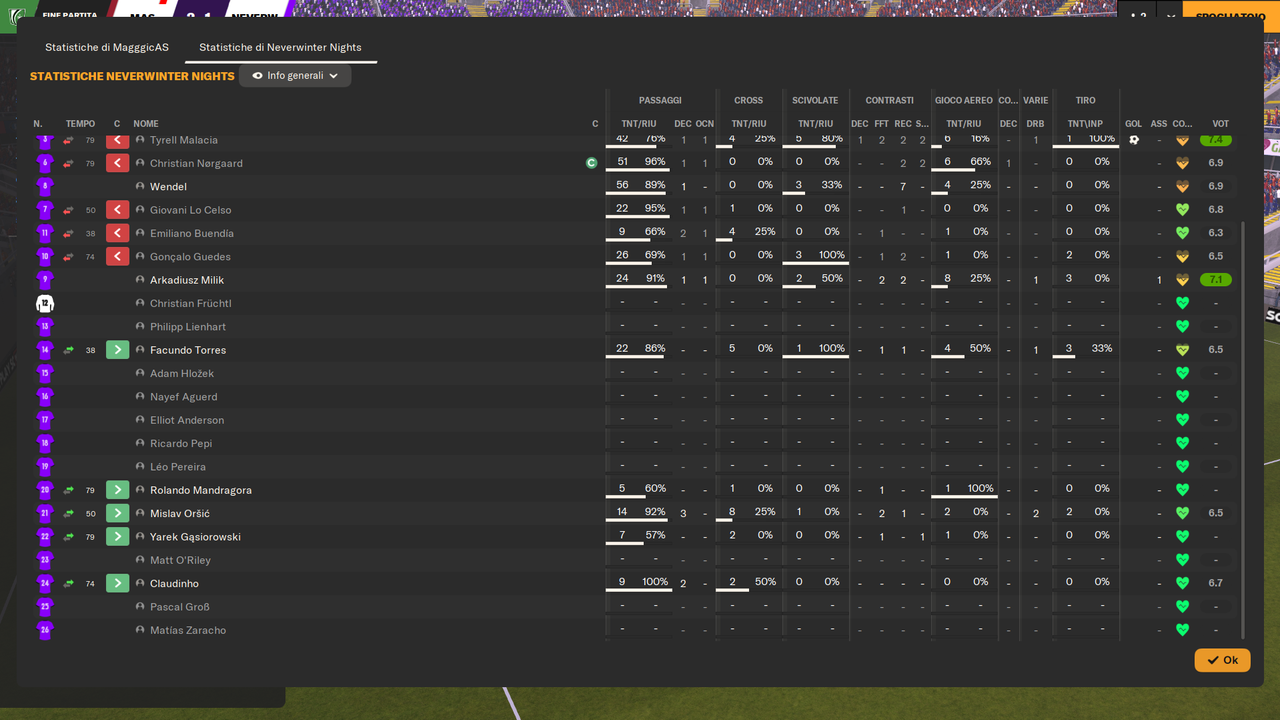Click the number 9 shirt icon for Milik

(x=45, y=280)
